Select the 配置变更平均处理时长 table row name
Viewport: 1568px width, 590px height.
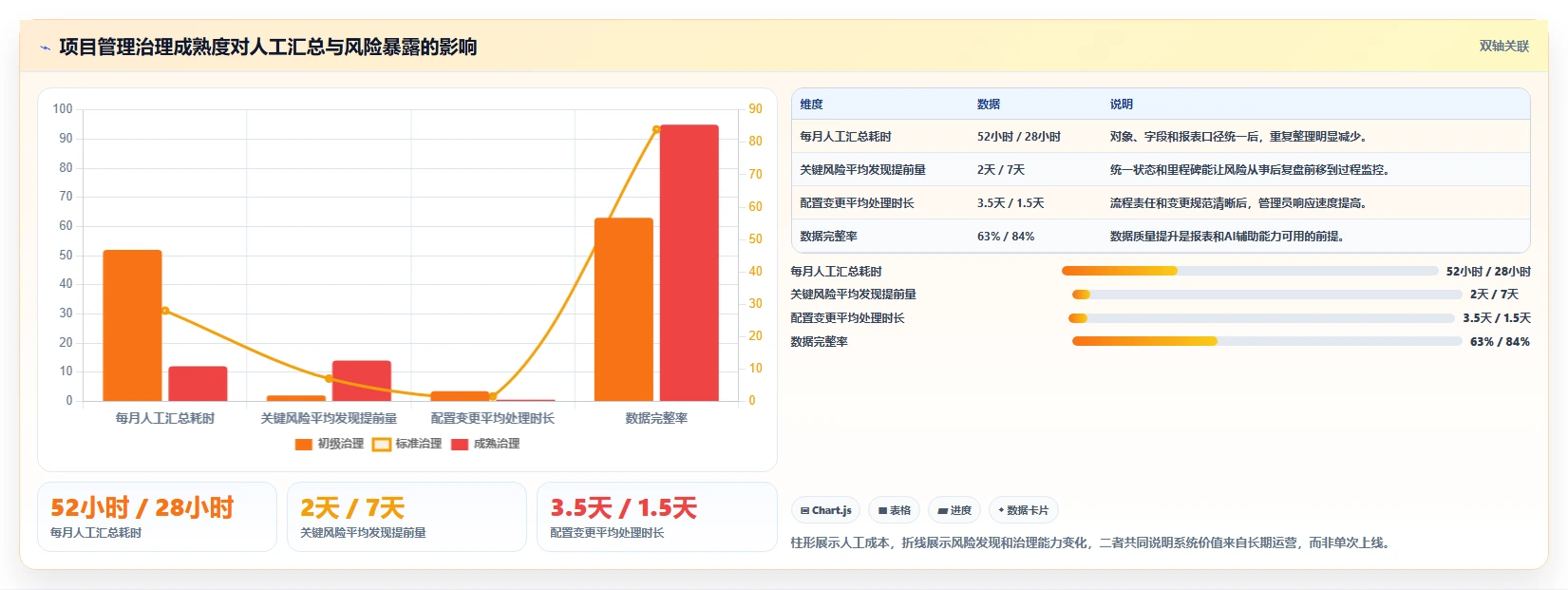click(857, 203)
